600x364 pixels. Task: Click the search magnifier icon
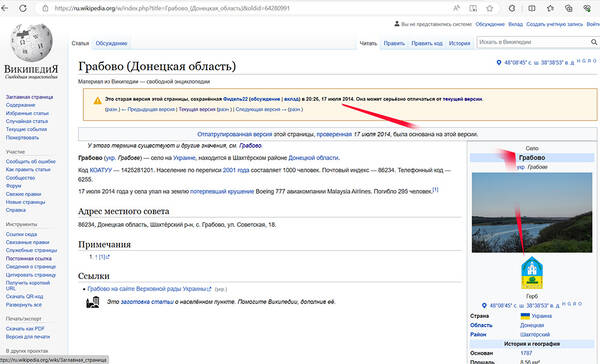click(x=593, y=42)
